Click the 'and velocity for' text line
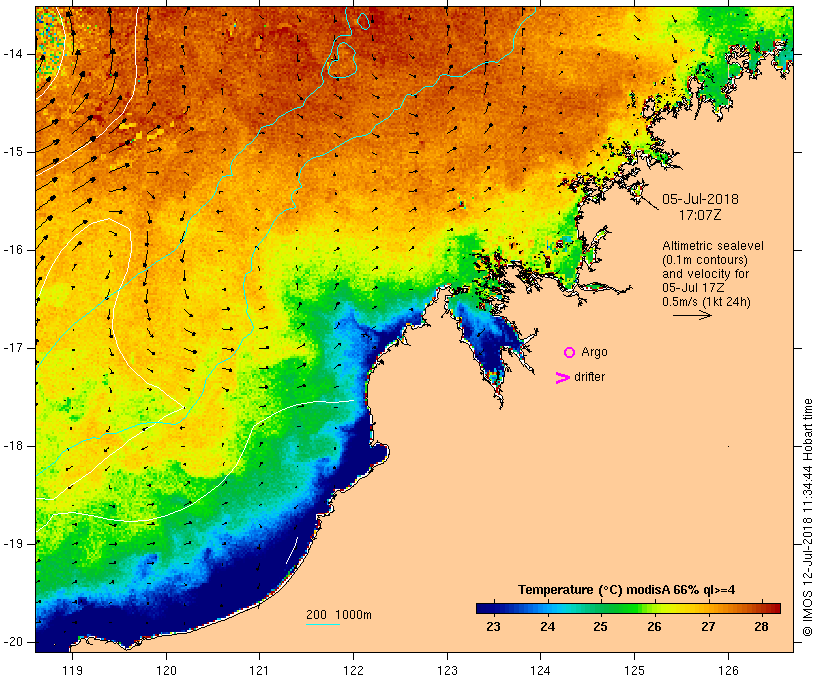Image resolution: width=820 pixels, height=680 pixels. click(x=705, y=274)
